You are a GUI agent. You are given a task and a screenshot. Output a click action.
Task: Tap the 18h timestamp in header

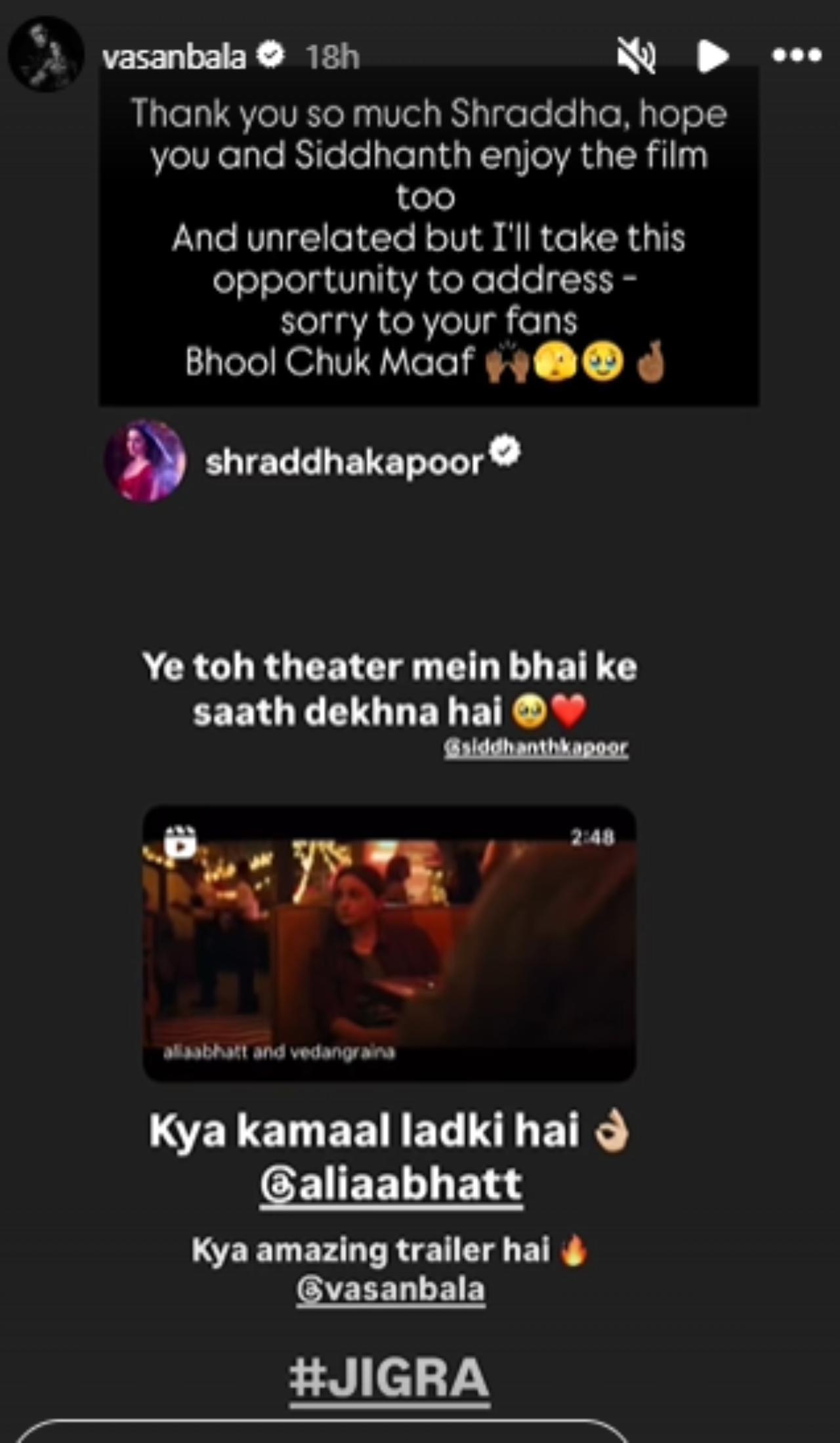pyautogui.click(x=333, y=58)
